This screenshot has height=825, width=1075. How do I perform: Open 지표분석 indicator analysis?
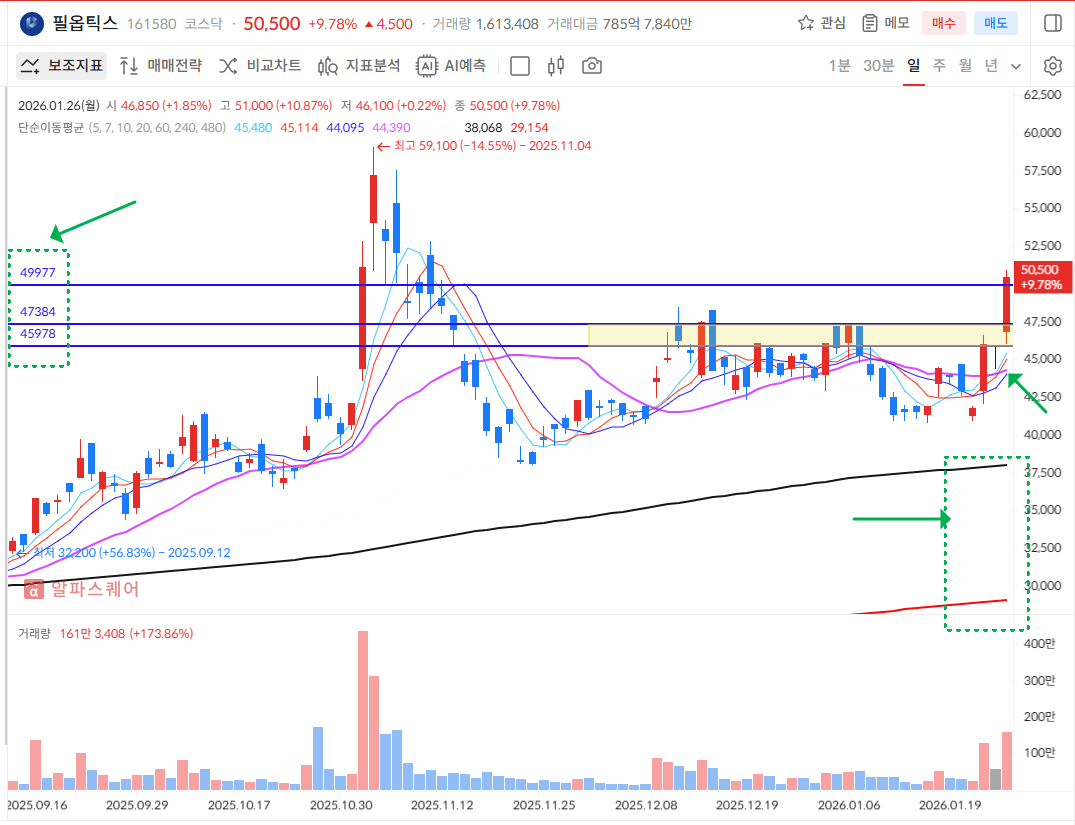(359, 66)
